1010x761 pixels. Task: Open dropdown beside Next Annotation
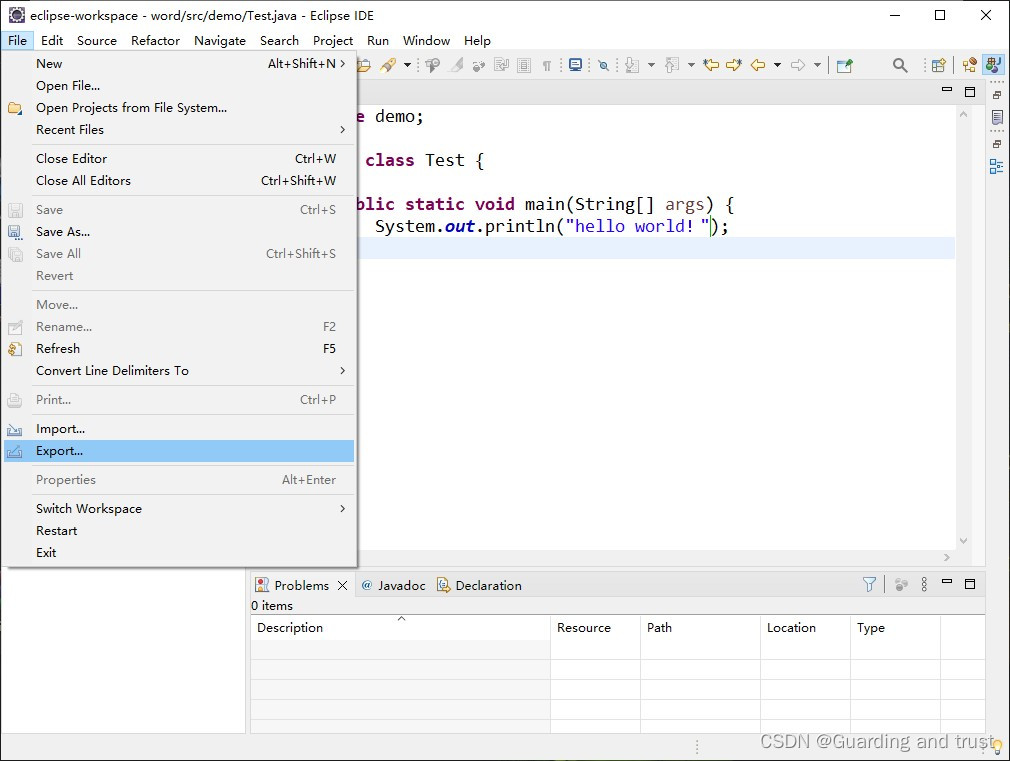tap(651, 65)
